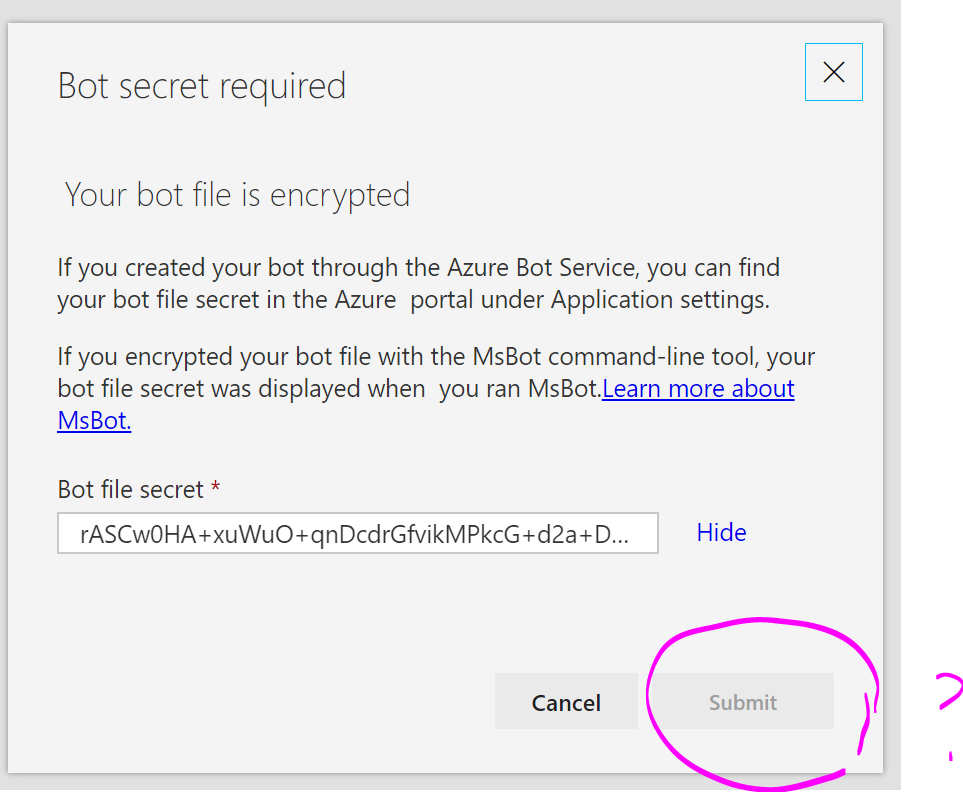Open the Learn more about MsBot link
This screenshot has height=792, width=963.
coord(698,388)
